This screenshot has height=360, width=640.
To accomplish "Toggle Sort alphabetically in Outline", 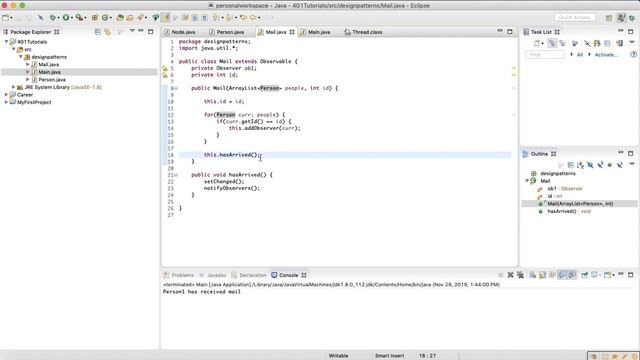I will 580,165.
